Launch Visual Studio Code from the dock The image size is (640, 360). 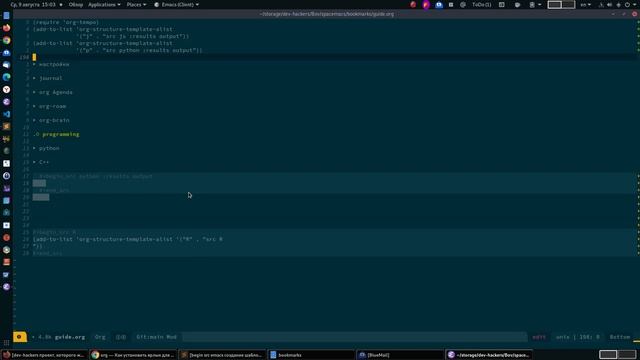[x=7, y=114]
